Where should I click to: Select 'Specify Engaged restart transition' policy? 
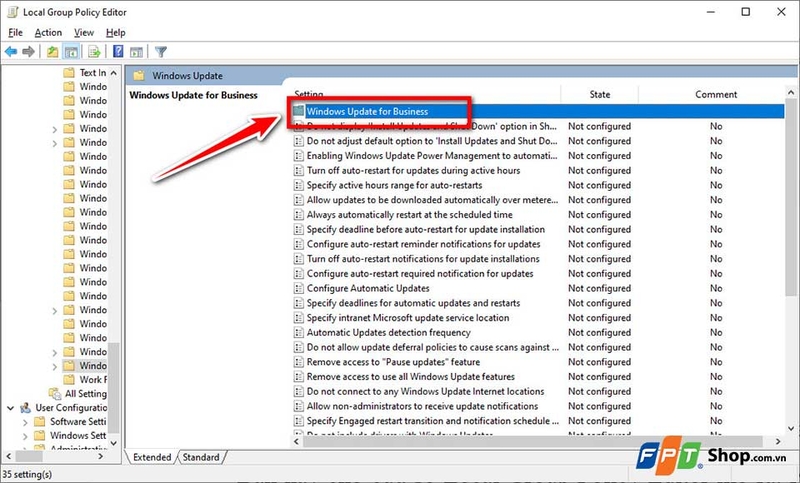click(433, 421)
